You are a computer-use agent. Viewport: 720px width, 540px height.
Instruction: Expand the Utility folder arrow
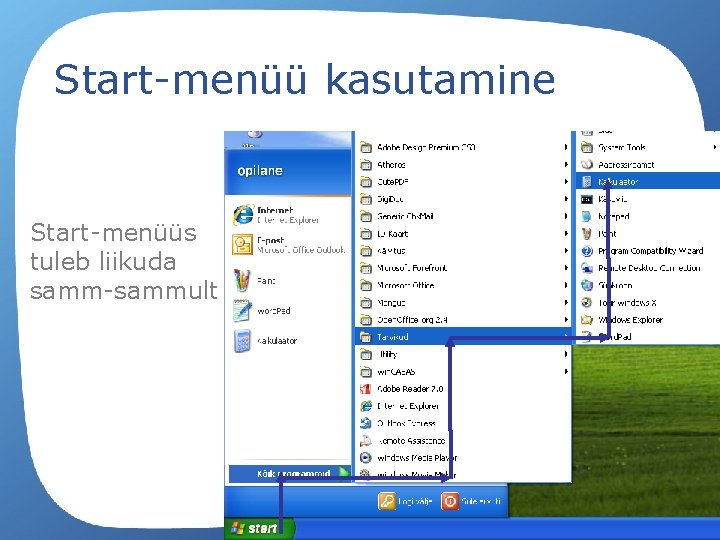tap(566, 354)
